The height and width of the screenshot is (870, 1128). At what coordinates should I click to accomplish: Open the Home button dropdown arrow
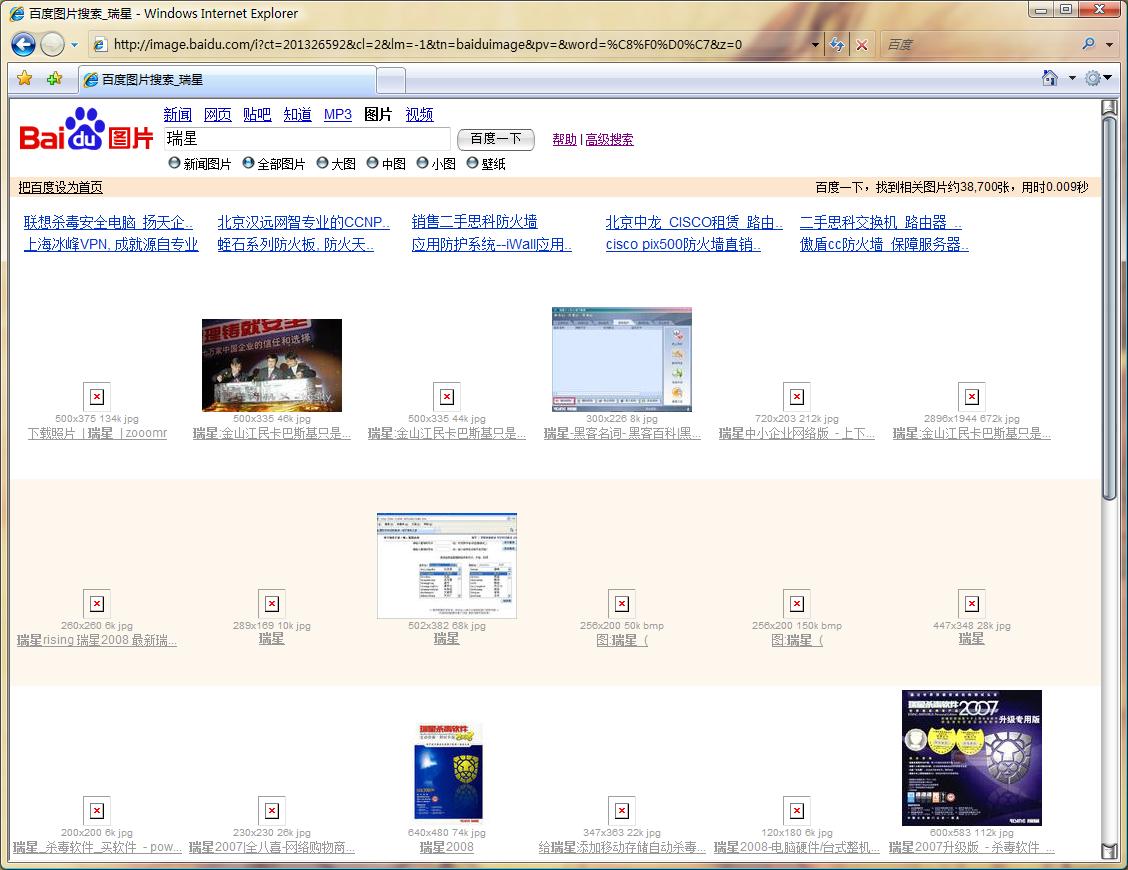[1072, 78]
